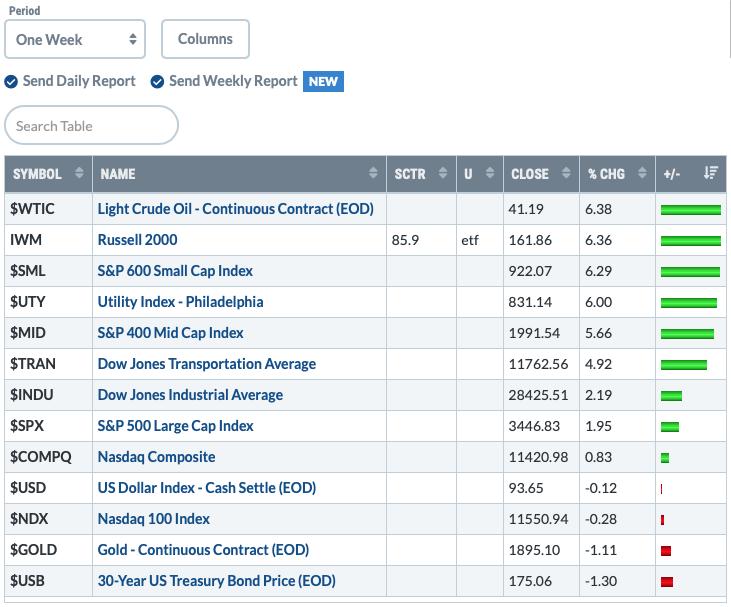
Task: Select the $GOLD symbol cell
Action: click(x=48, y=550)
